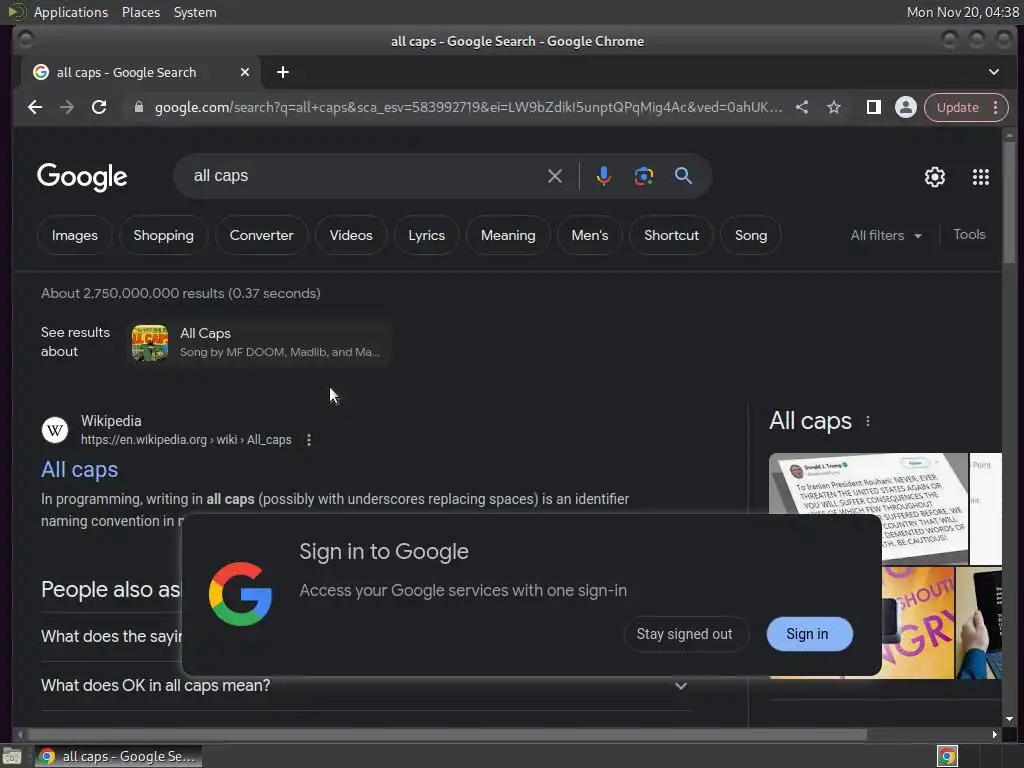Filter results by Shopping
1024x768 pixels.
tap(163, 235)
